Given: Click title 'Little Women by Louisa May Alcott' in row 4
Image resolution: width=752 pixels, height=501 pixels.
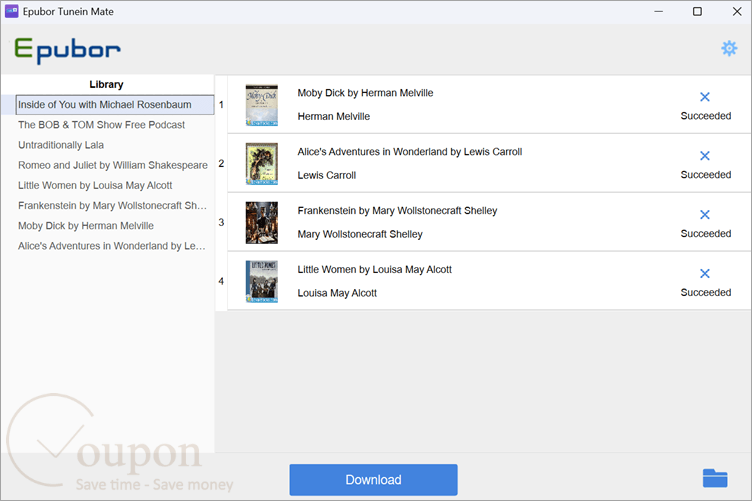Looking at the screenshot, I should (375, 270).
